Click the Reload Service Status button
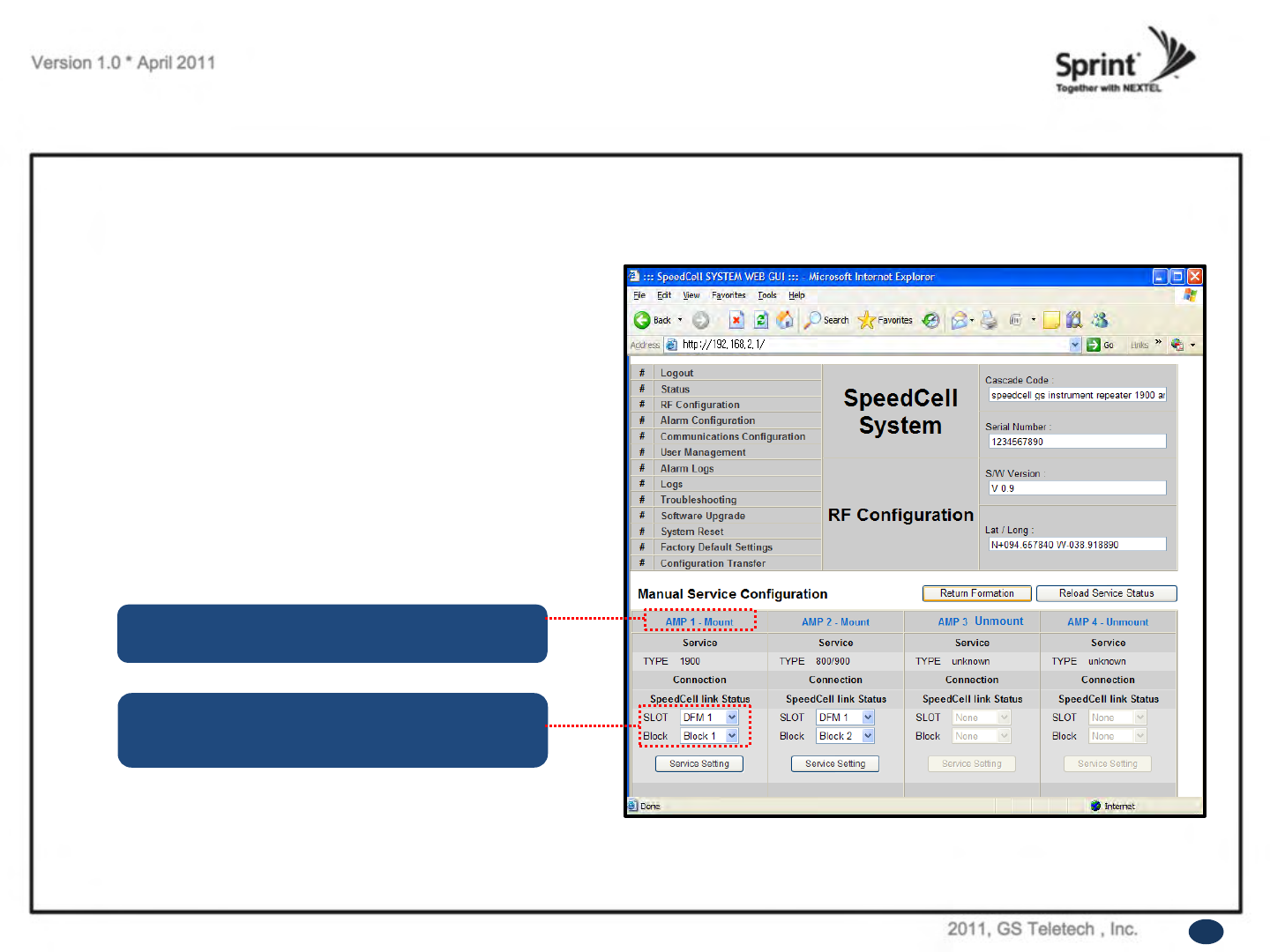 (x=1106, y=593)
